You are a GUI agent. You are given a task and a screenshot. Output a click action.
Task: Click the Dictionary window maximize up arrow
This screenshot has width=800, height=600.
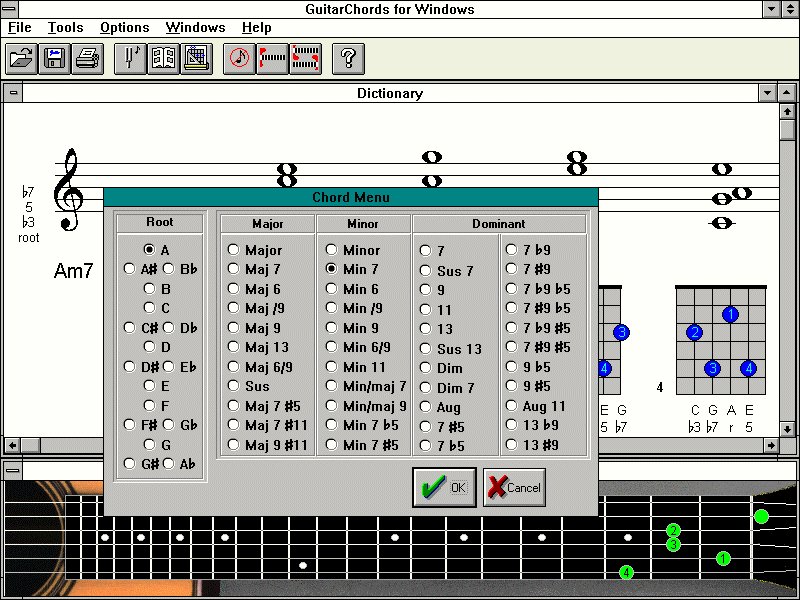click(786, 93)
